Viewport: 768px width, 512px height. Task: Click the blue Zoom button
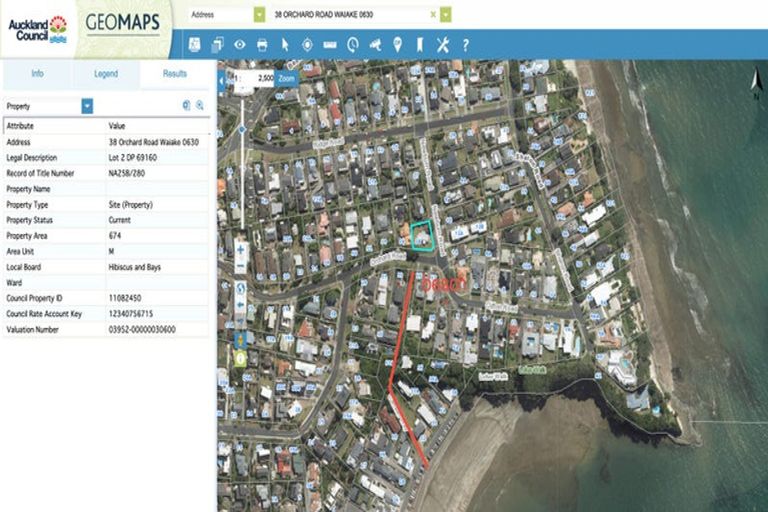(x=286, y=78)
